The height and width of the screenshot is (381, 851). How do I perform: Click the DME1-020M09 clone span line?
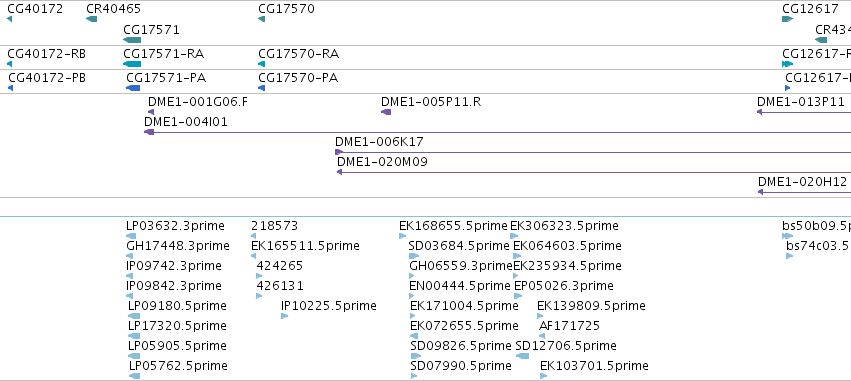pos(594,172)
